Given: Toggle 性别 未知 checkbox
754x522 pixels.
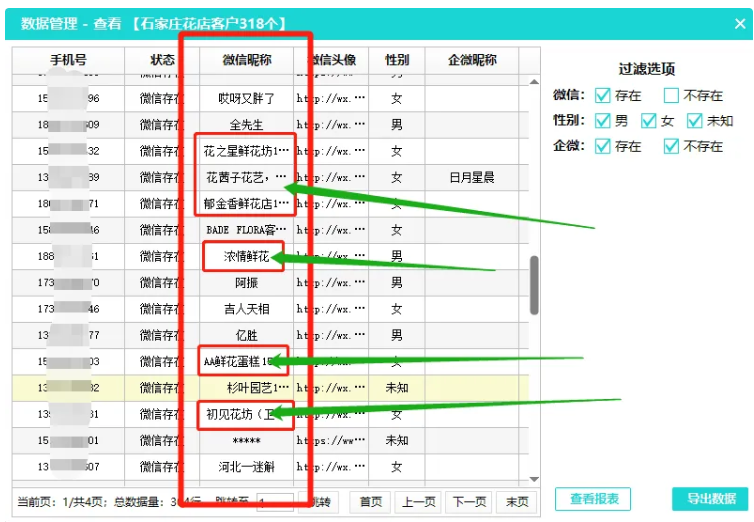Looking at the screenshot, I should click(694, 121).
